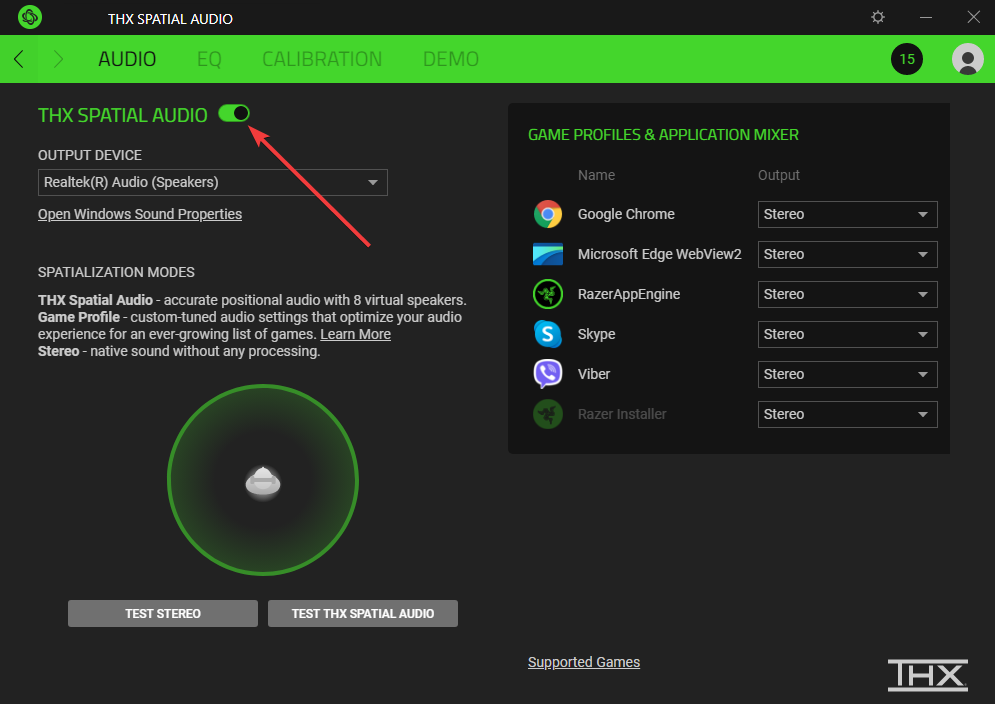Click the Viber app icon
Screen dimensions: 995x704
pyautogui.click(x=548, y=375)
